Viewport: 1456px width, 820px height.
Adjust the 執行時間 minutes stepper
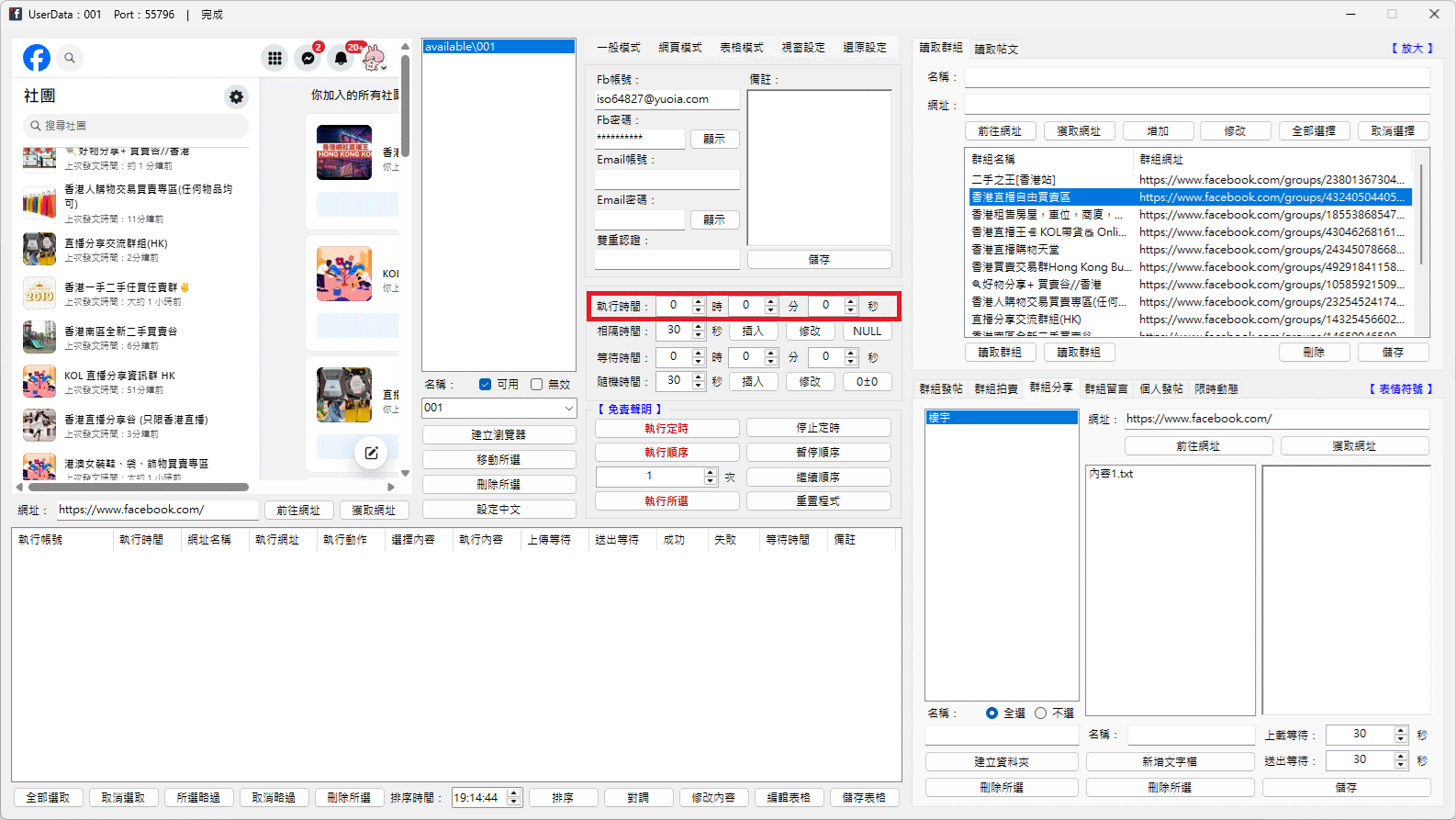pos(771,306)
